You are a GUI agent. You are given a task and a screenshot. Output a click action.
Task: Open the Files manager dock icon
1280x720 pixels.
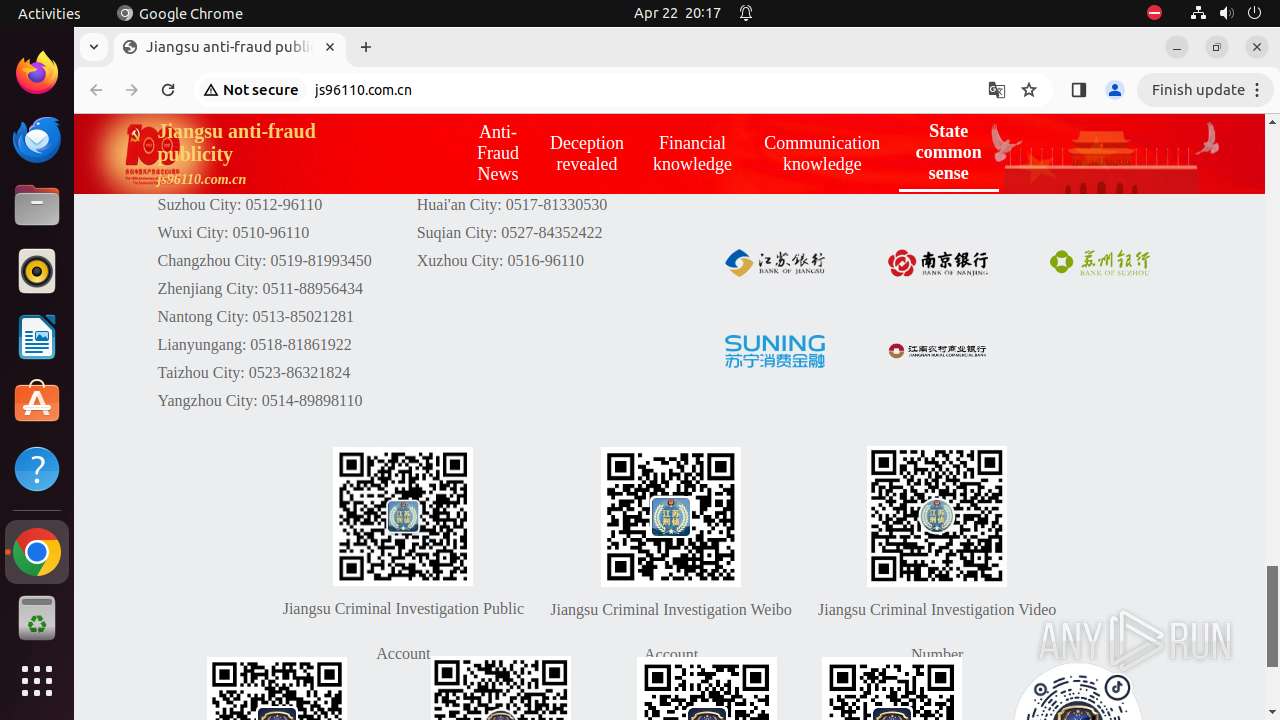click(37, 205)
